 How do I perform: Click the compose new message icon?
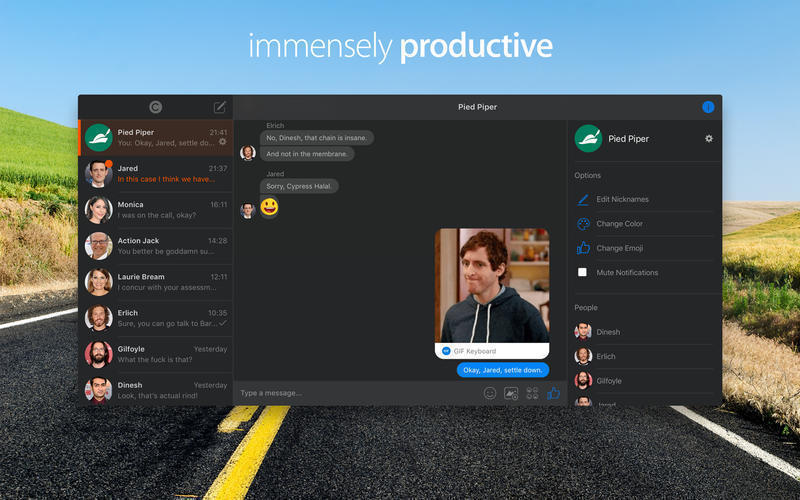click(219, 107)
